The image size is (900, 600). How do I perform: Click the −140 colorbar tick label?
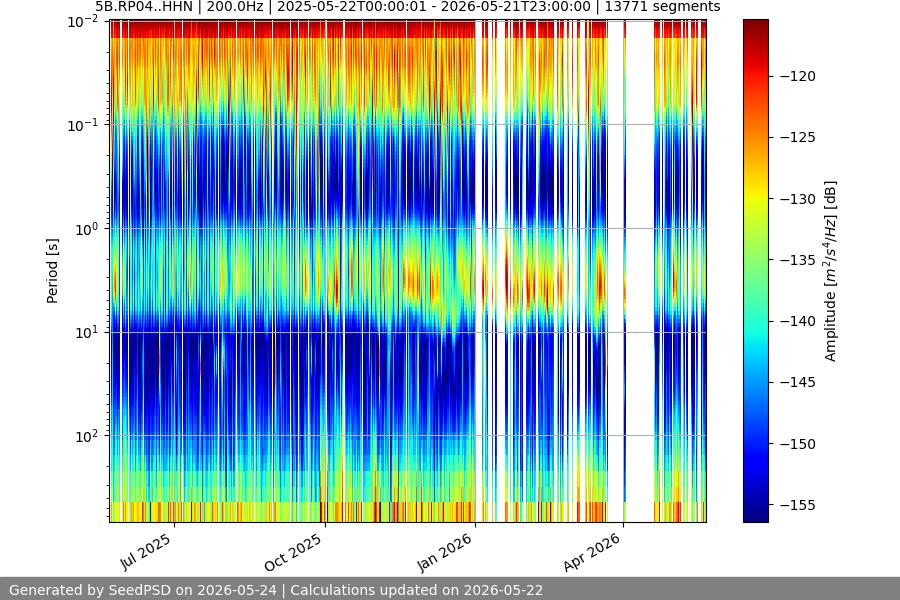click(x=798, y=322)
